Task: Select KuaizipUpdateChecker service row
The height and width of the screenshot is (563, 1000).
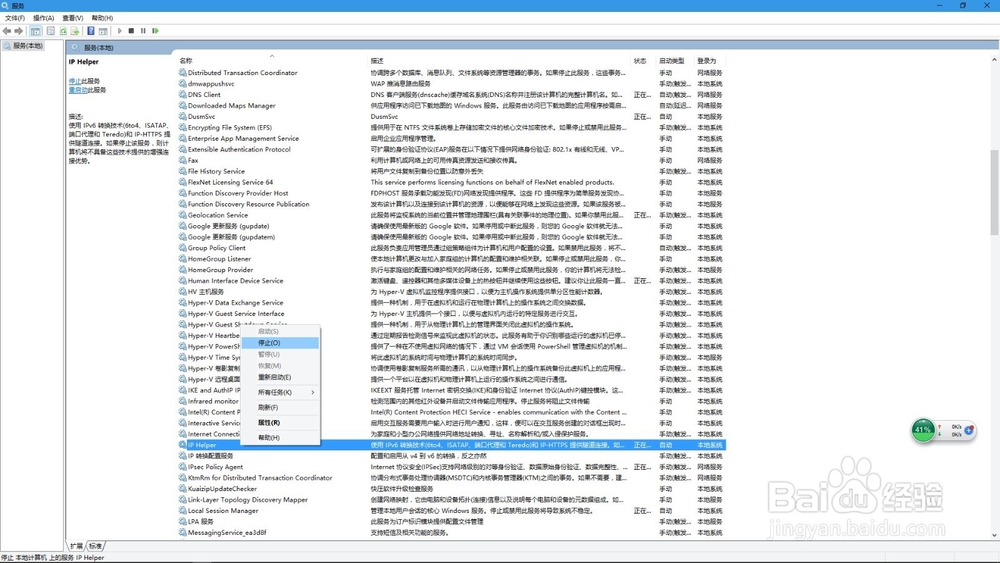Action: pos(452,488)
